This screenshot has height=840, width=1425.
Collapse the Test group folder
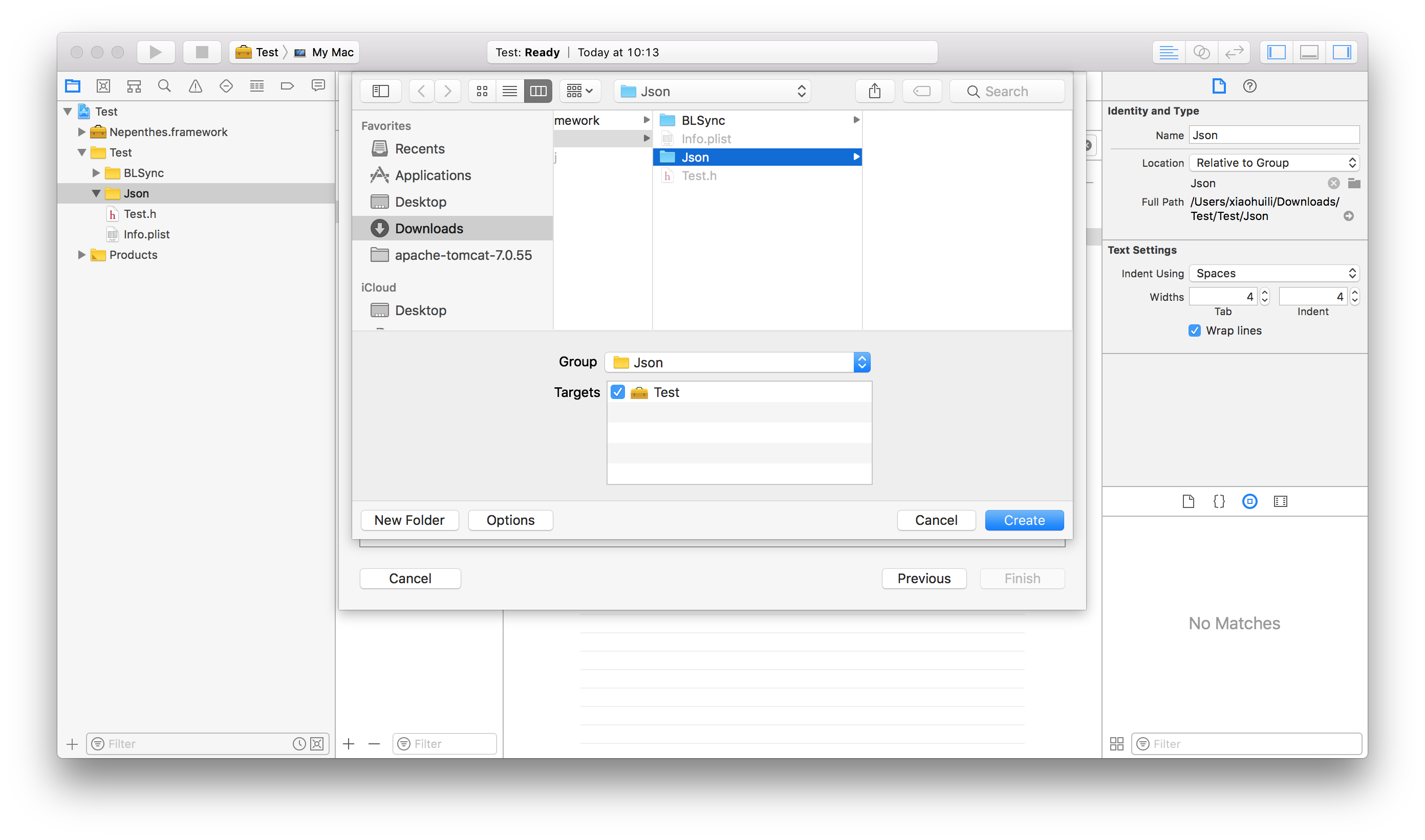(82, 153)
